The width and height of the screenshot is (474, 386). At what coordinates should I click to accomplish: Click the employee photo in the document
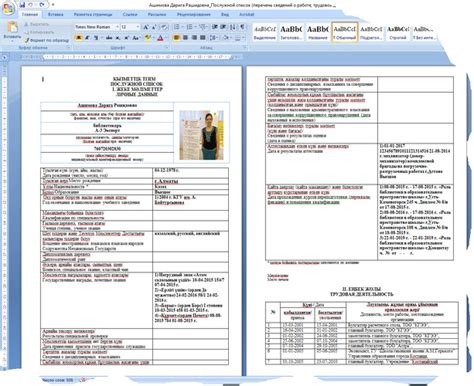[201, 135]
